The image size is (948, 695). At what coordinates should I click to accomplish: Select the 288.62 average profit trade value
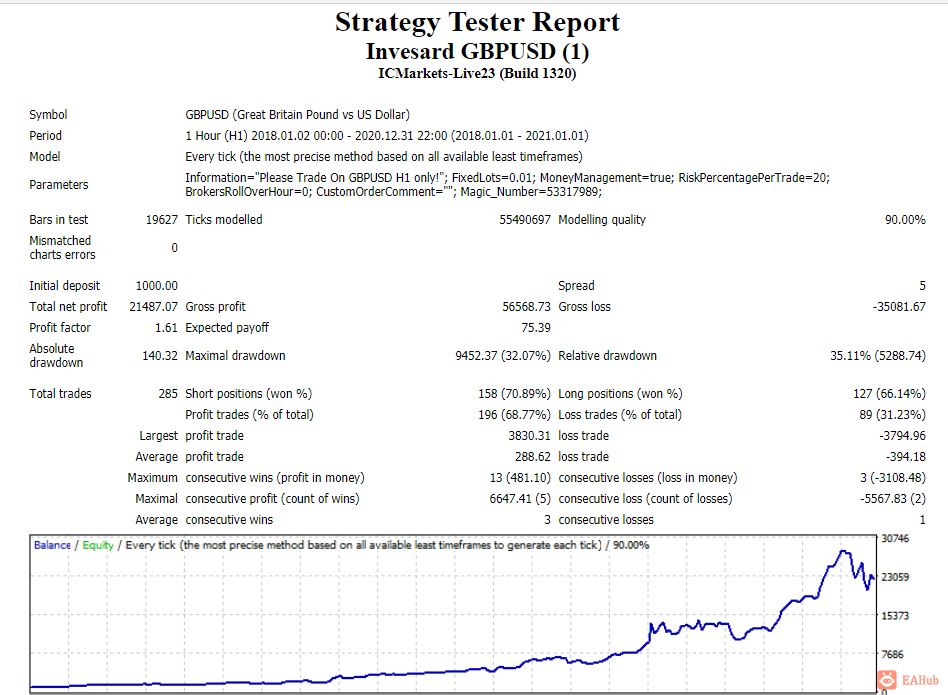click(533, 457)
